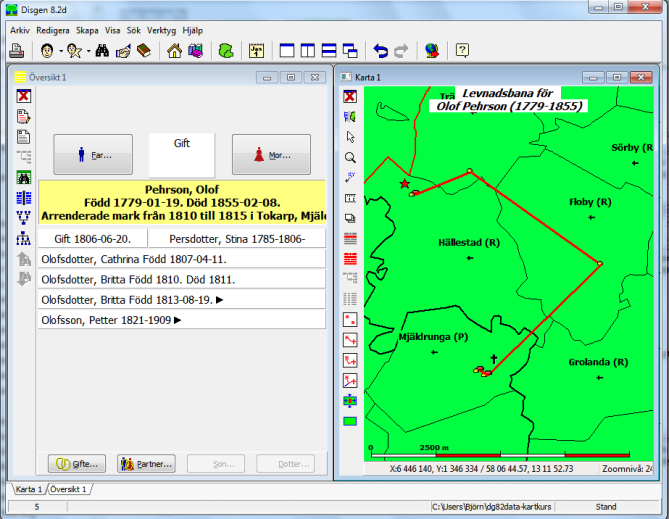This screenshot has width=669, height=519.
Task: Click the house home icon in toolbar
Action: [174, 51]
